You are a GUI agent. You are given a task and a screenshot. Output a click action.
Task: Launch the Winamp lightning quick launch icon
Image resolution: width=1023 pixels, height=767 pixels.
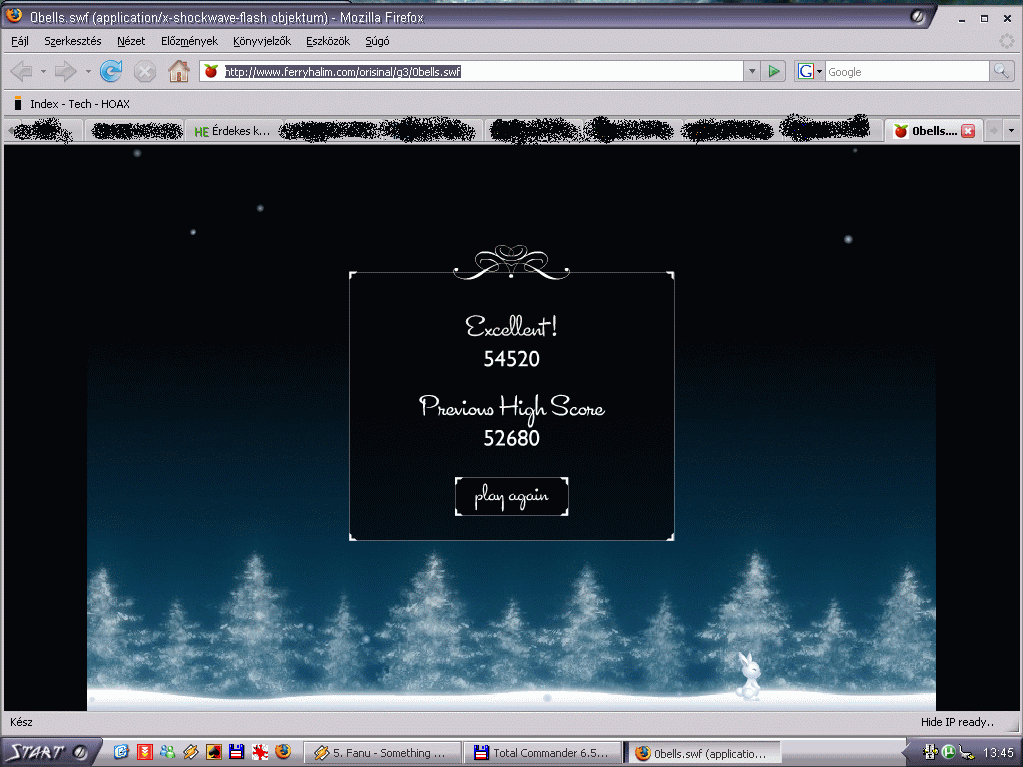point(191,752)
